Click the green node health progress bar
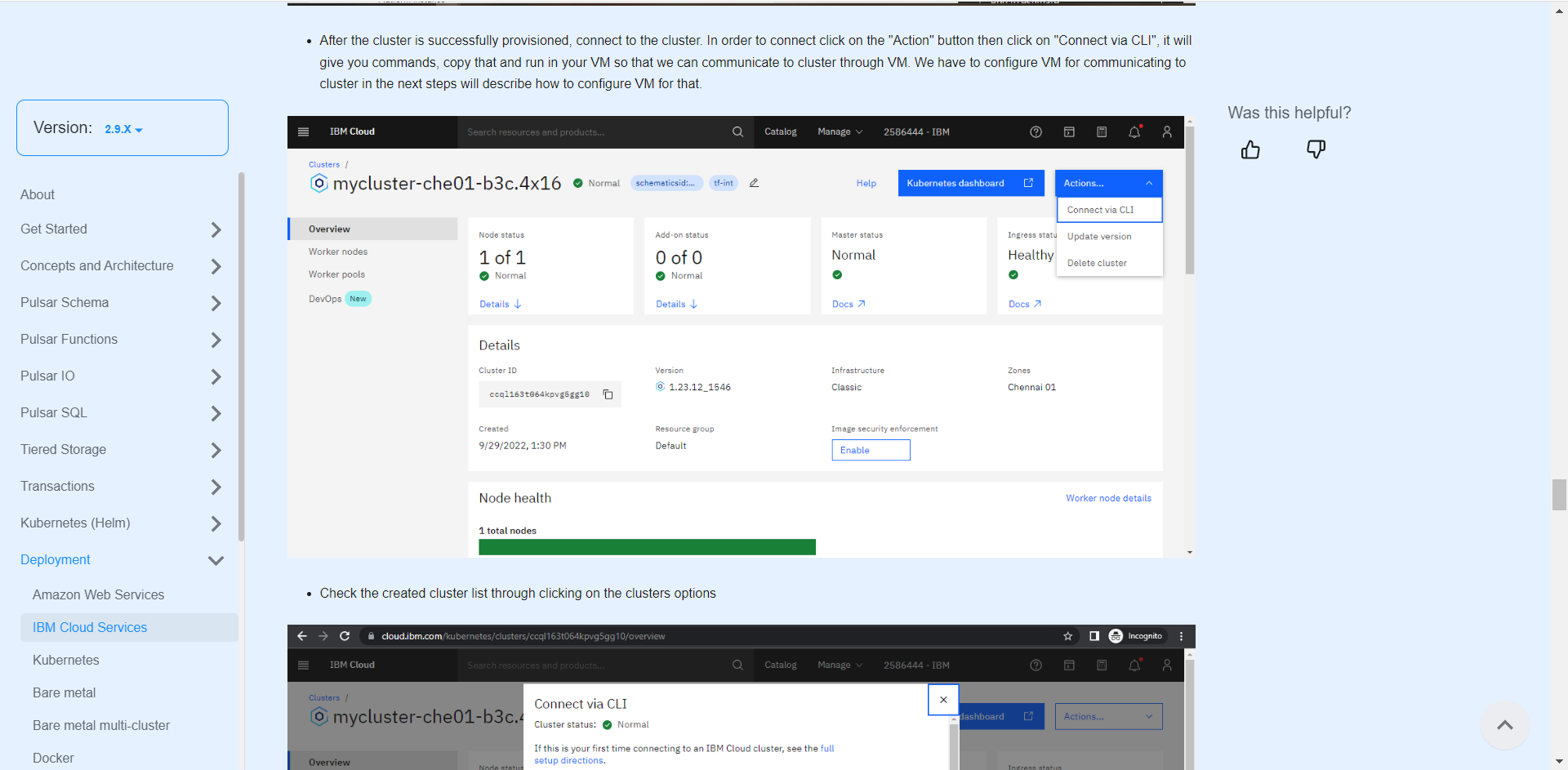 647,547
